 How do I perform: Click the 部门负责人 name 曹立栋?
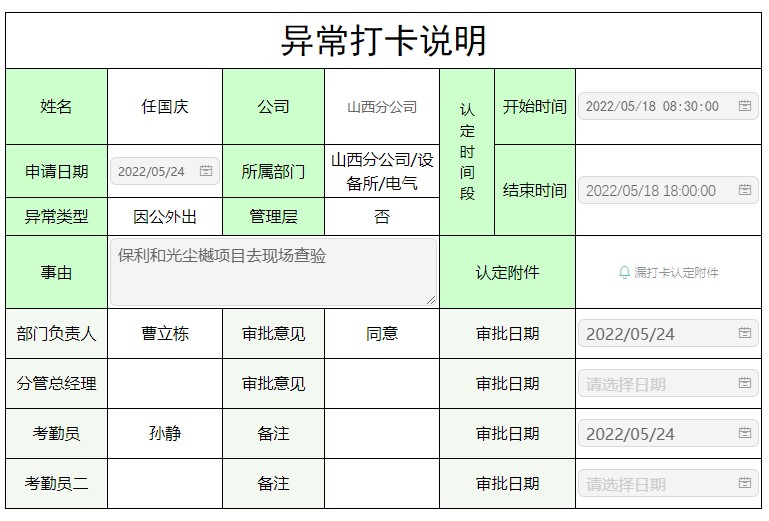click(x=165, y=334)
